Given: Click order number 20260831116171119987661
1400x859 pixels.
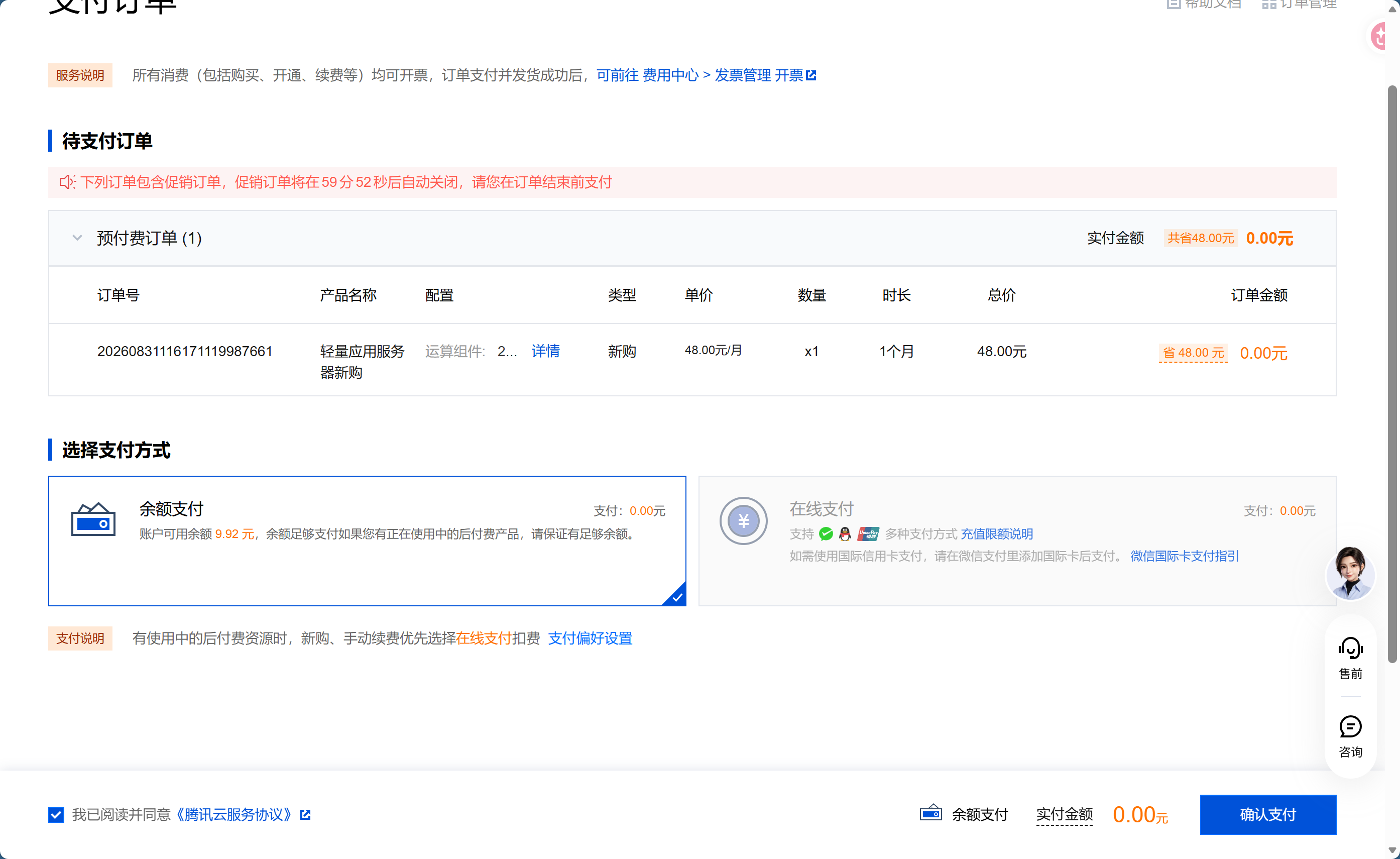Looking at the screenshot, I should 185,351.
